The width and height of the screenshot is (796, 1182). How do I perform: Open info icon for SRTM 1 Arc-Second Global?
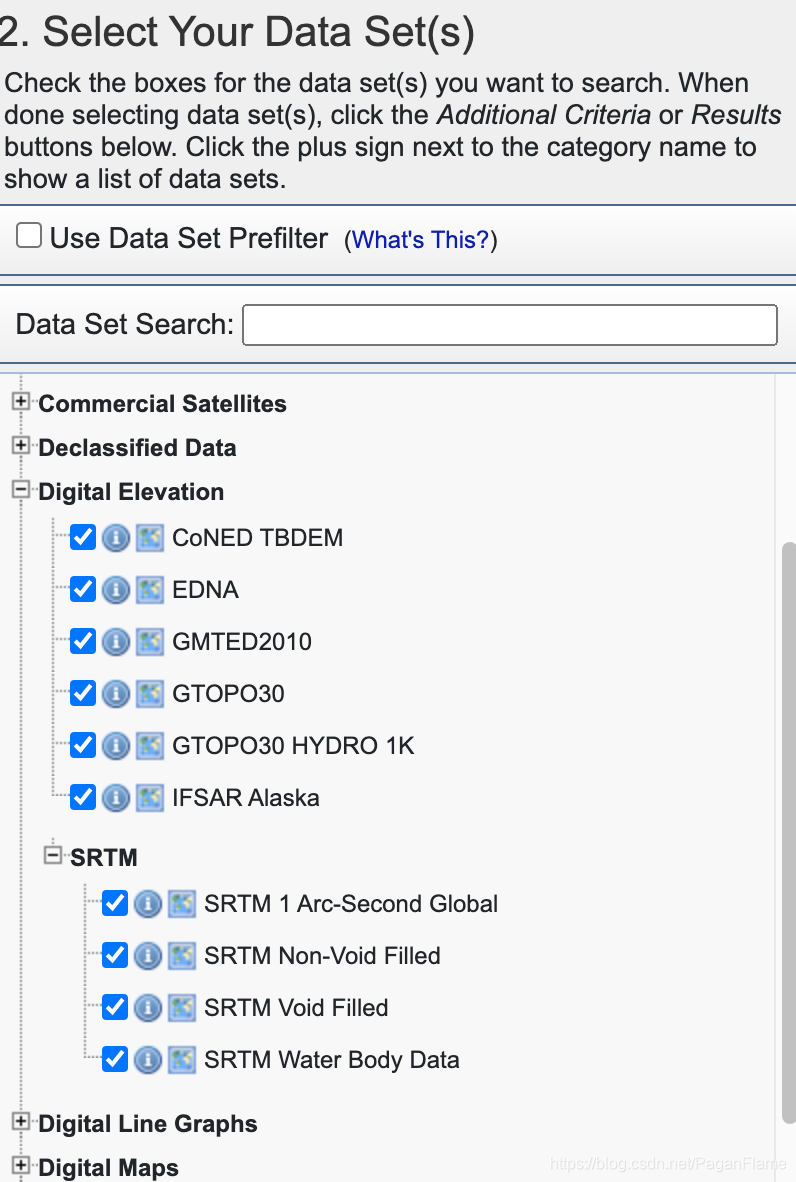(x=148, y=904)
